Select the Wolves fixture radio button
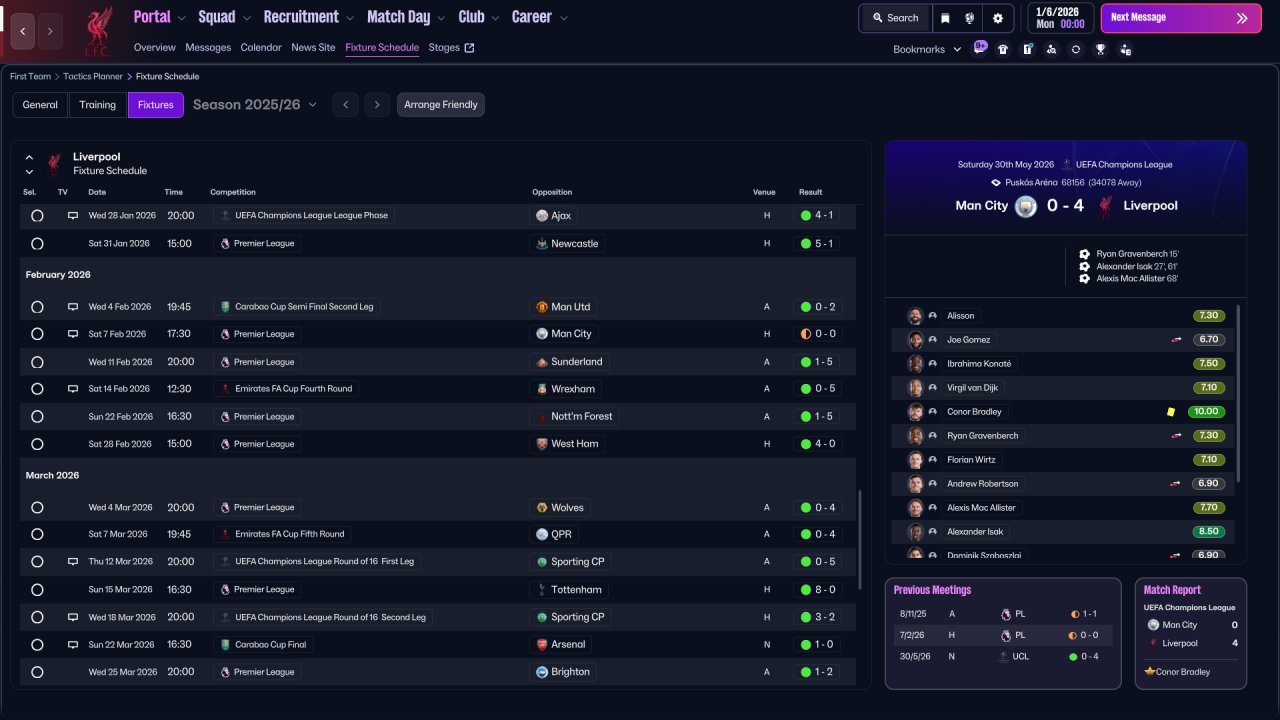The width and height of the screenshot is (1280, 720). [37, 507]
